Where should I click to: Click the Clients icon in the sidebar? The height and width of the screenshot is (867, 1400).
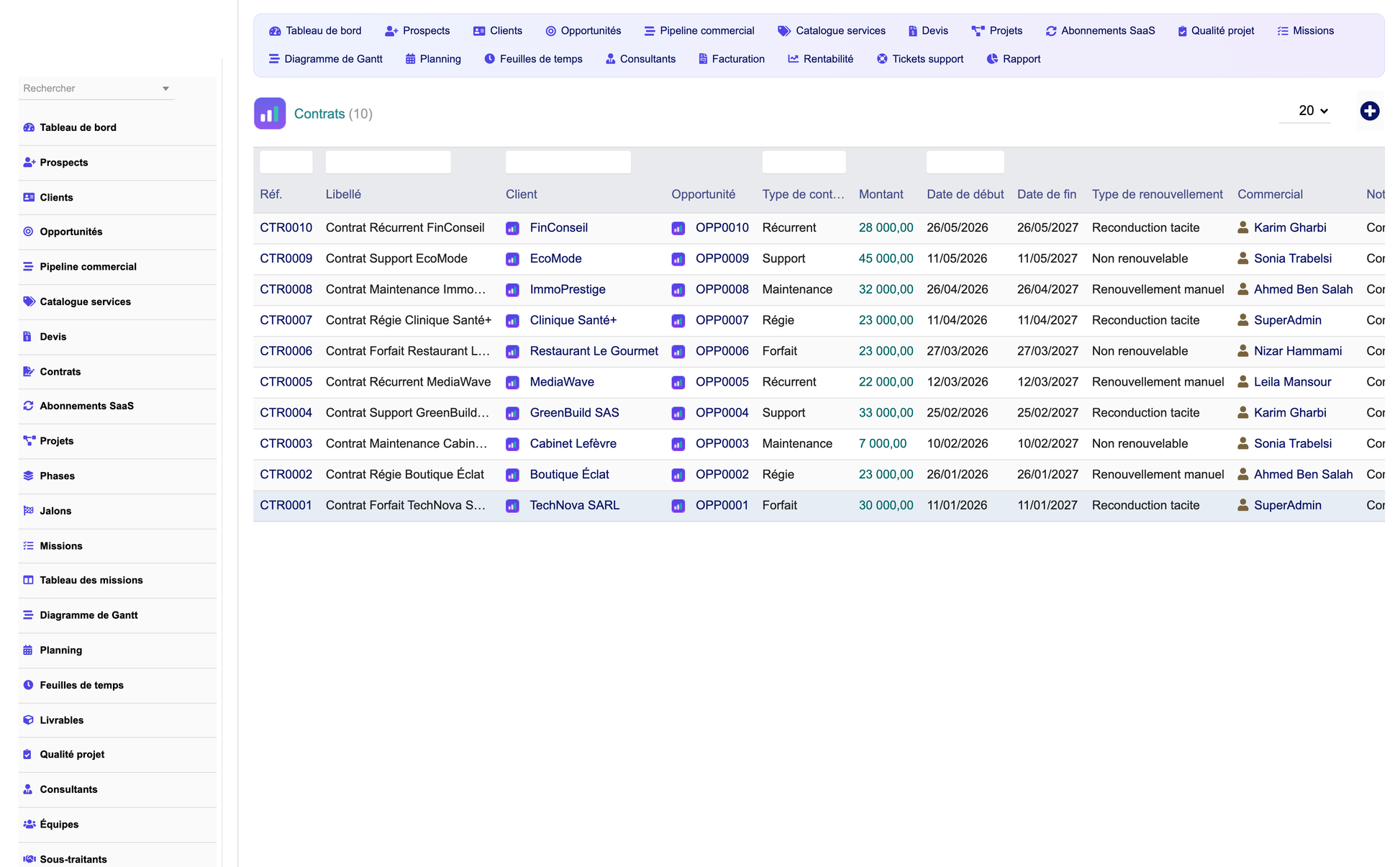[x=29, y=197]
